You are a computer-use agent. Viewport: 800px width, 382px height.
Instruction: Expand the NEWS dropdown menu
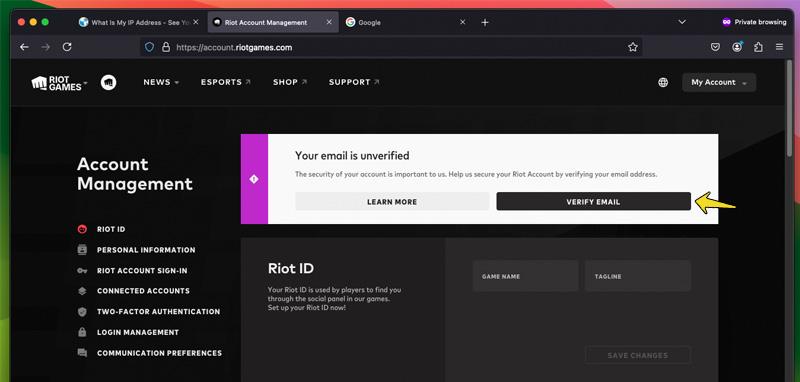coord(161,82)
